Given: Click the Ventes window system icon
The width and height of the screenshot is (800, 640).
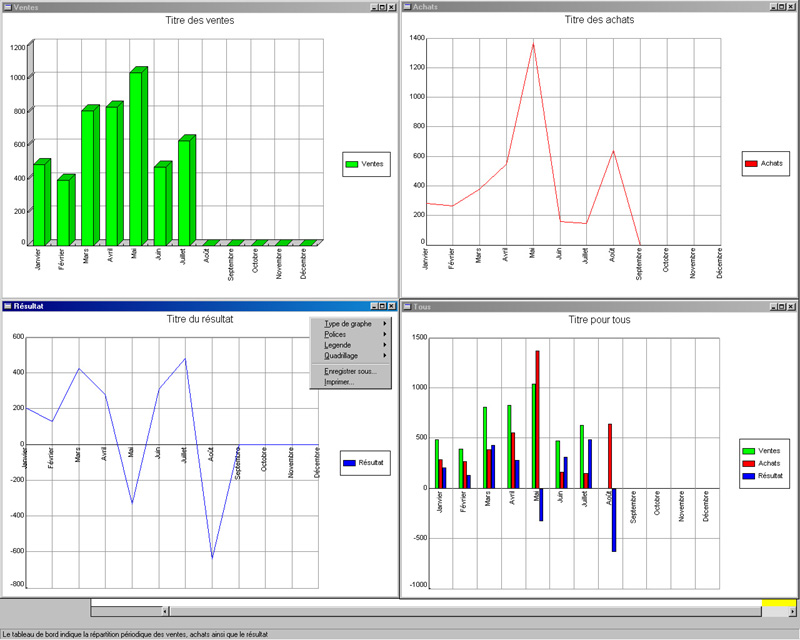Looking at the screenshot, I should coord(7,6).
